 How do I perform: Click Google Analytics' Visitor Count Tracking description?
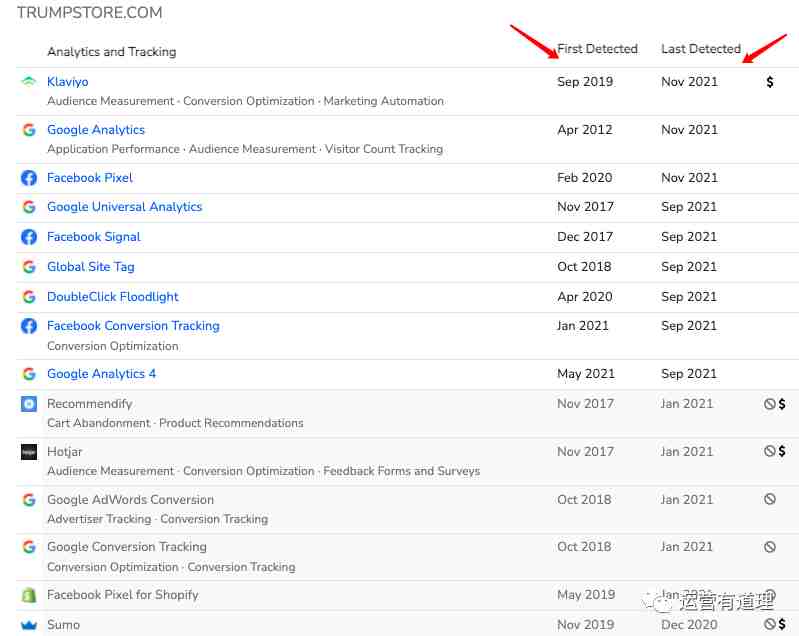[x=384, y=149]
